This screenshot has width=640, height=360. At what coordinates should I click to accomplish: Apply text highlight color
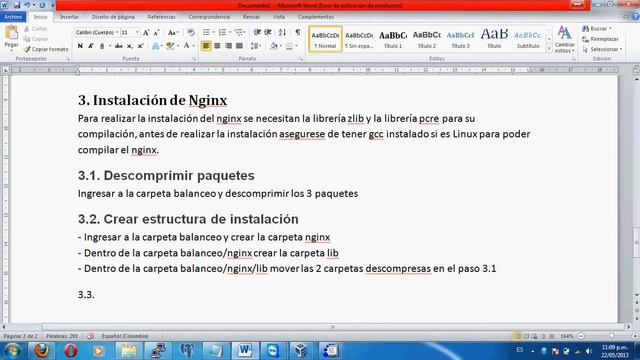click(x=170, y=46)
